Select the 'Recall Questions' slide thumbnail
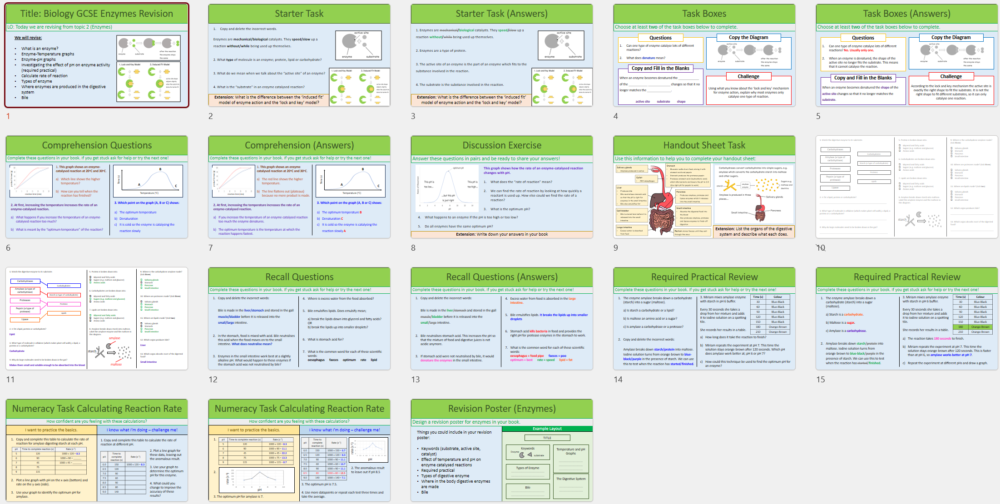This screenshot has width=1000, height=504. [299, 319]
